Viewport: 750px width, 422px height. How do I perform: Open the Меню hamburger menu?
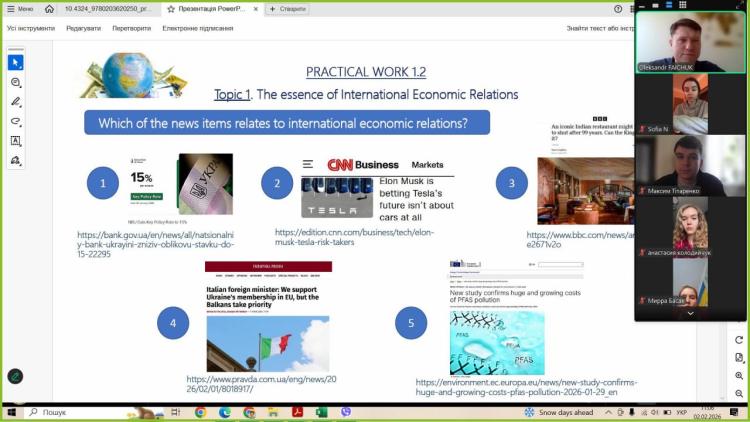pyautogui.click(x=20, y=9)
